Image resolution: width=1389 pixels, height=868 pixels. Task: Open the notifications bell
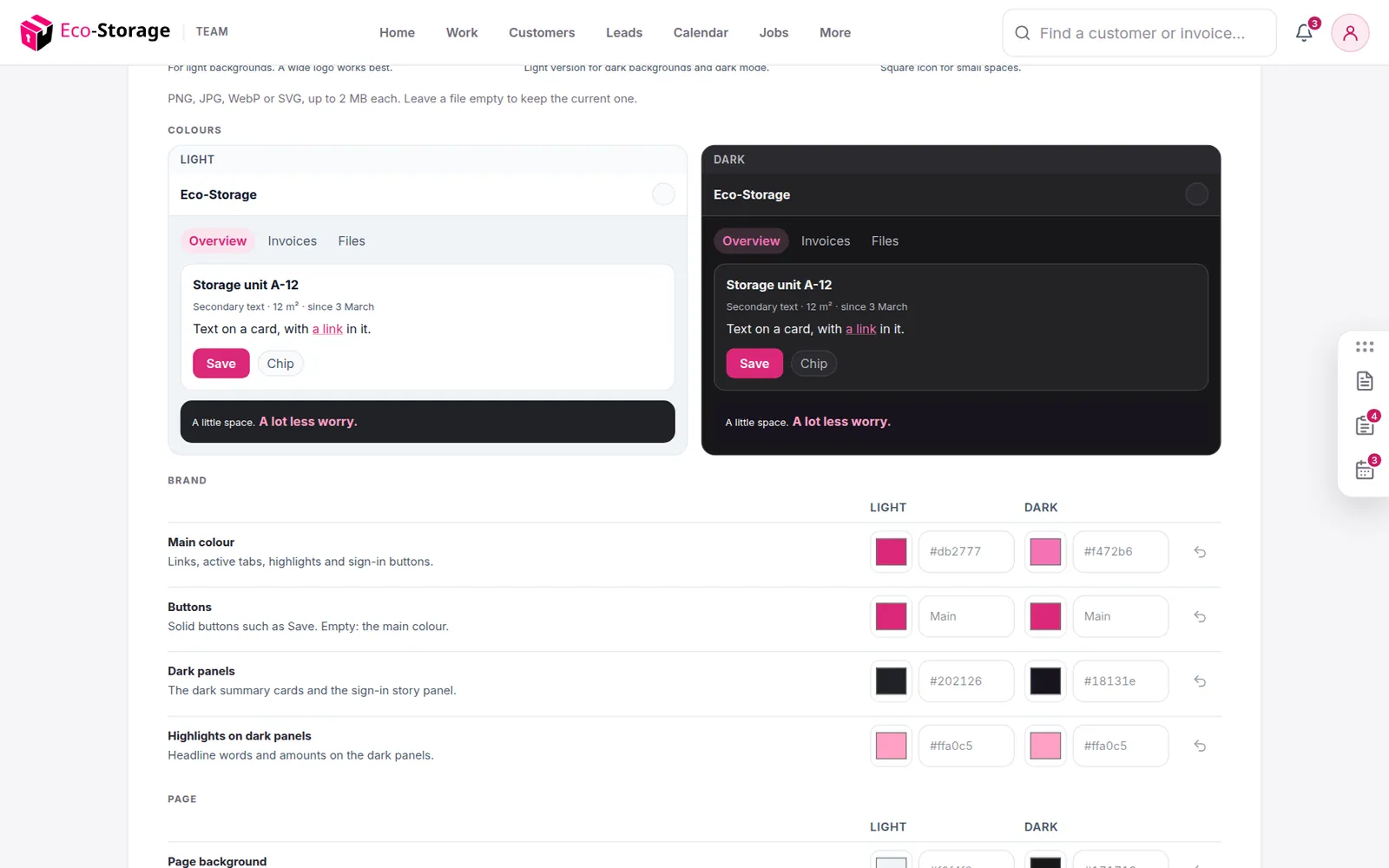point(1304,33)
